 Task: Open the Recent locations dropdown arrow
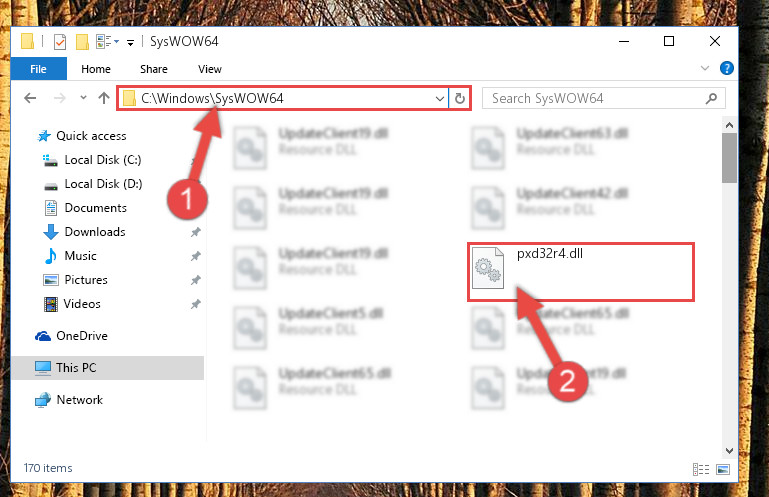[83, 98]
